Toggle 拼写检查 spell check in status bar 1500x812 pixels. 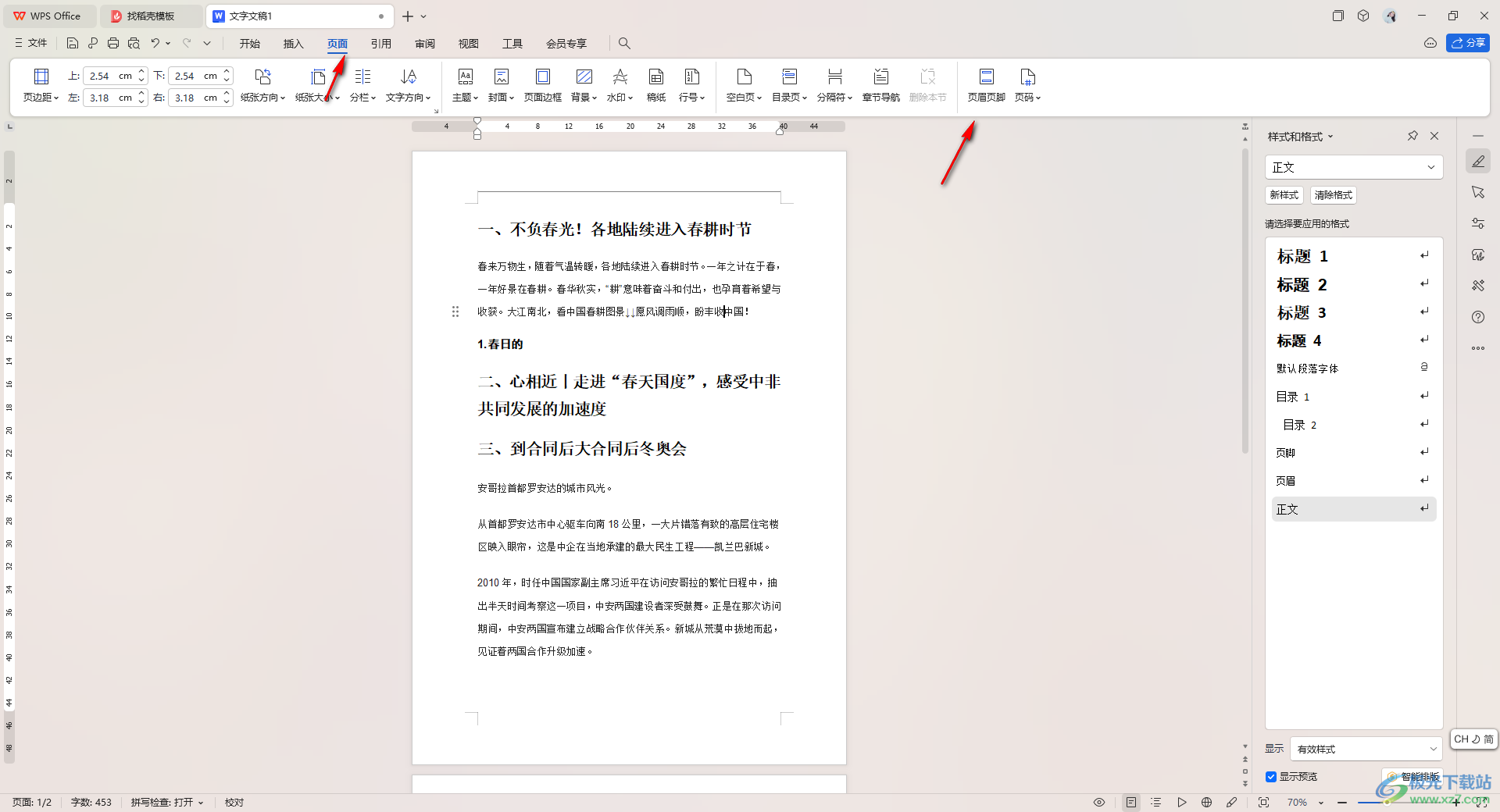pos(166,802)
